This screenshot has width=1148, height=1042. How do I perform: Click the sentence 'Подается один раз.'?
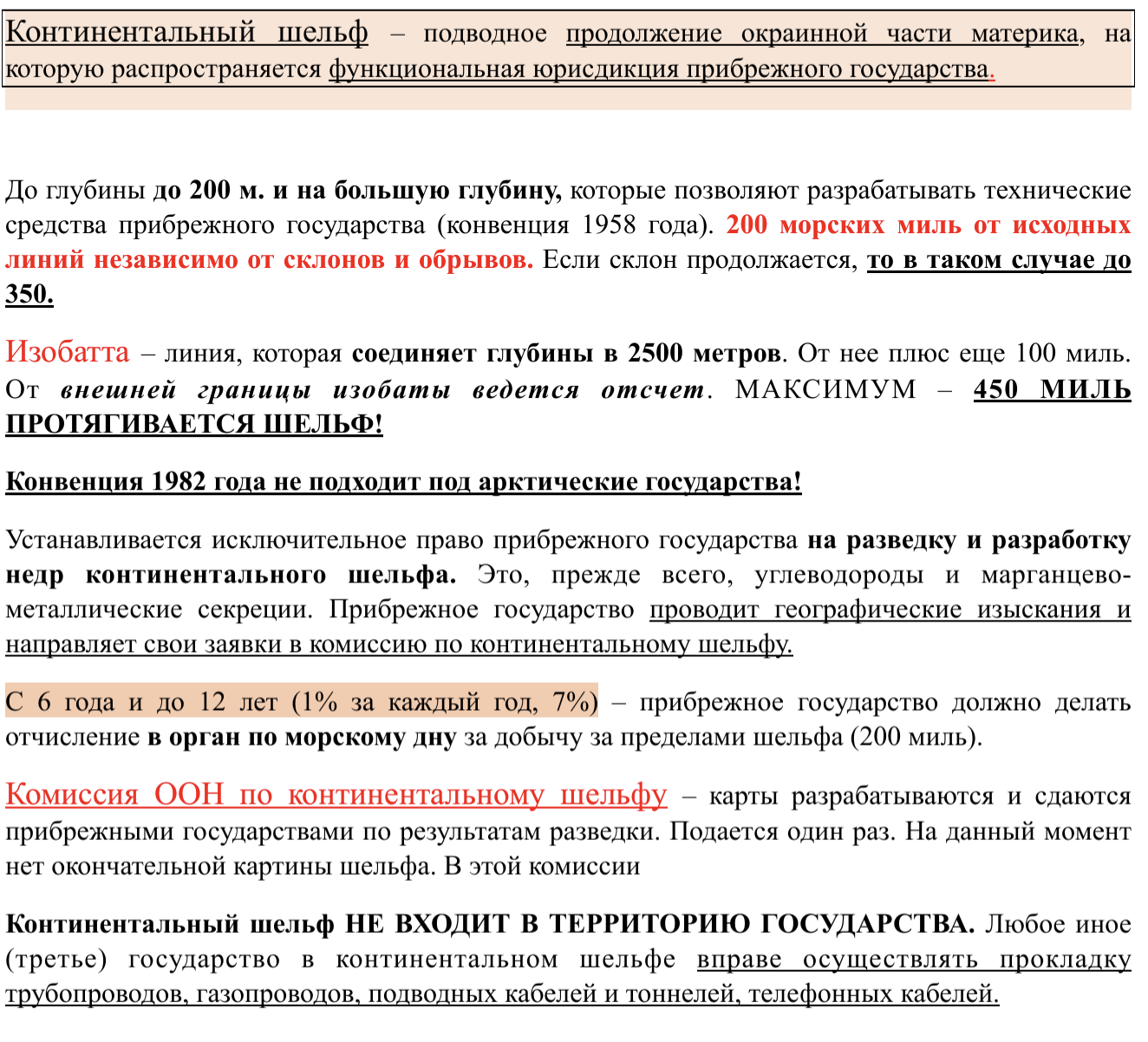tap(784, 831)
